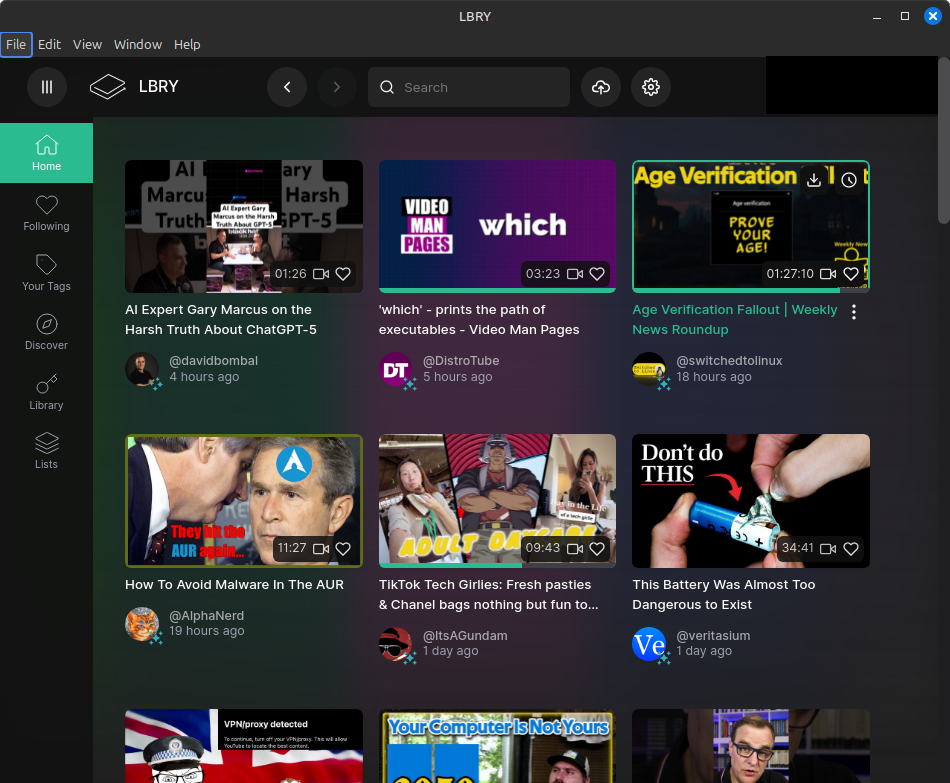Click camera icon on Battery thumbnail

pos(828,548)
